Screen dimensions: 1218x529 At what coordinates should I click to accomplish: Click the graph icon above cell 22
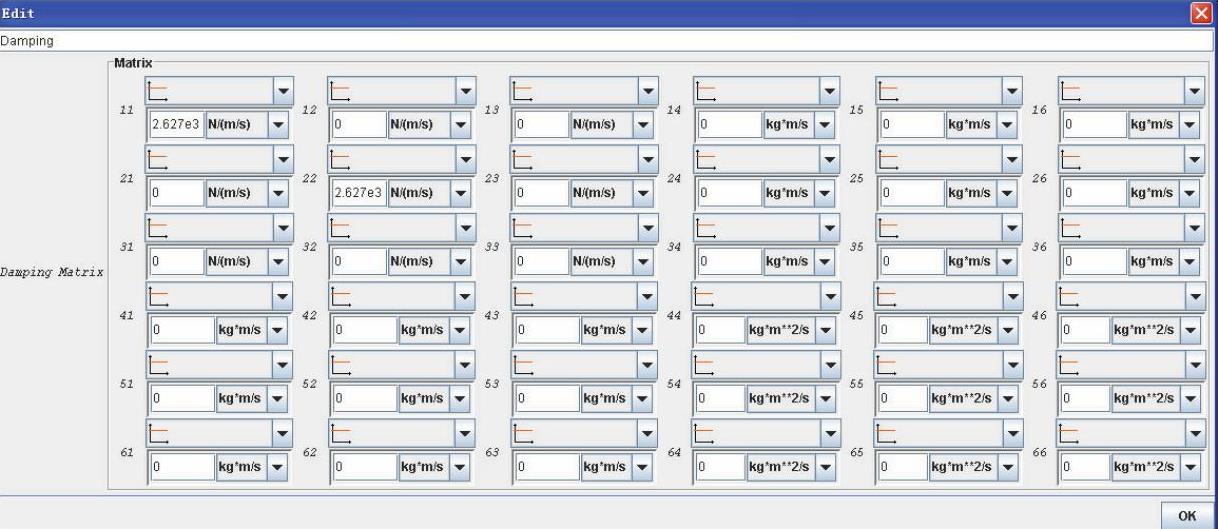pos(340,161)
